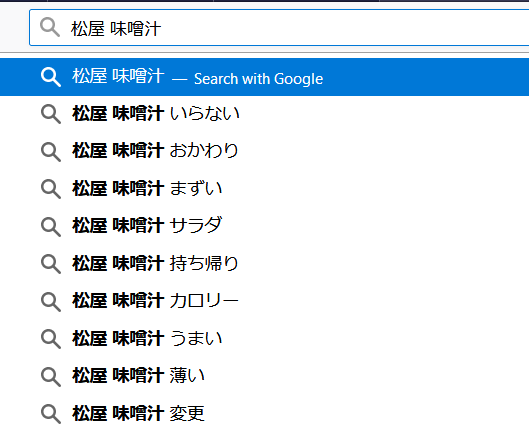Viewport: 529px width, 436px height.
Task: Select the suggestion '松屋 味噌汁 カロリー'
Action: [x=264, y=302]
